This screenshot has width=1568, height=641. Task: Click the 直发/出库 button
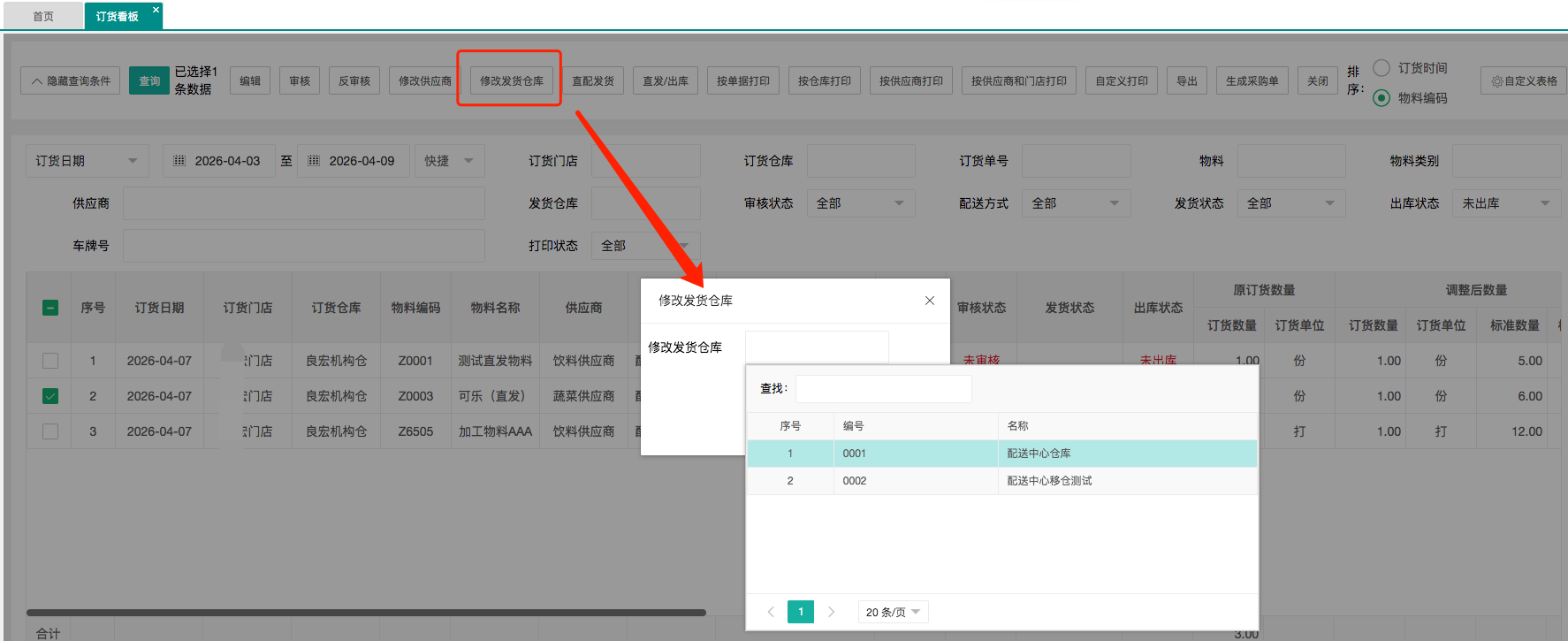(666, 81)
